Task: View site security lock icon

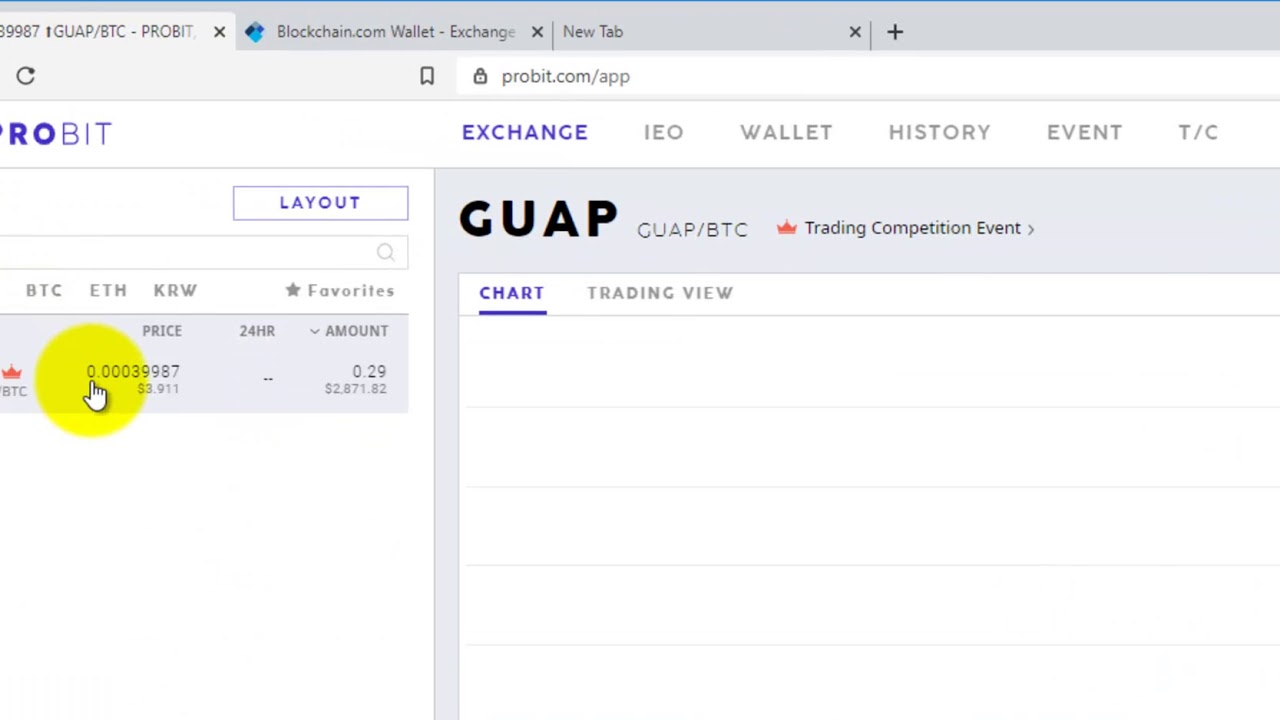Action: tap(480, 76)
